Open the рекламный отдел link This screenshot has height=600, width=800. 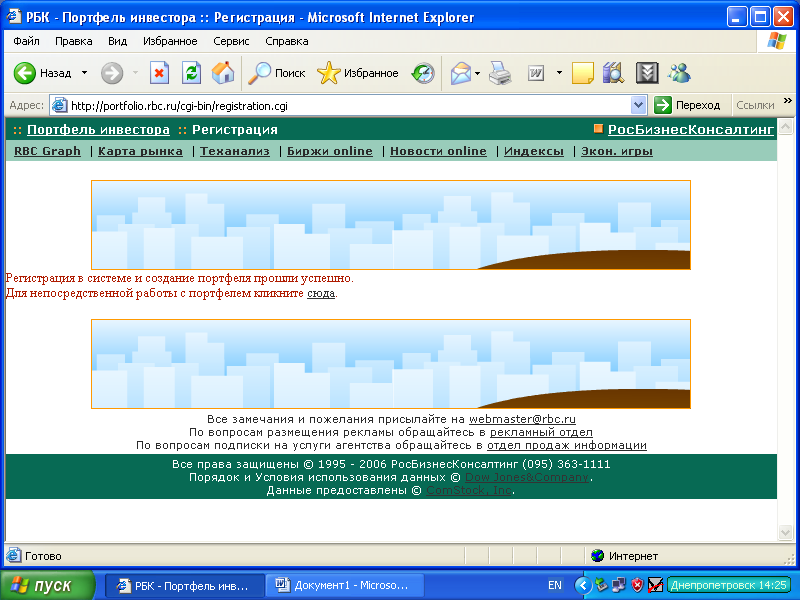click(x=541, y=432)
